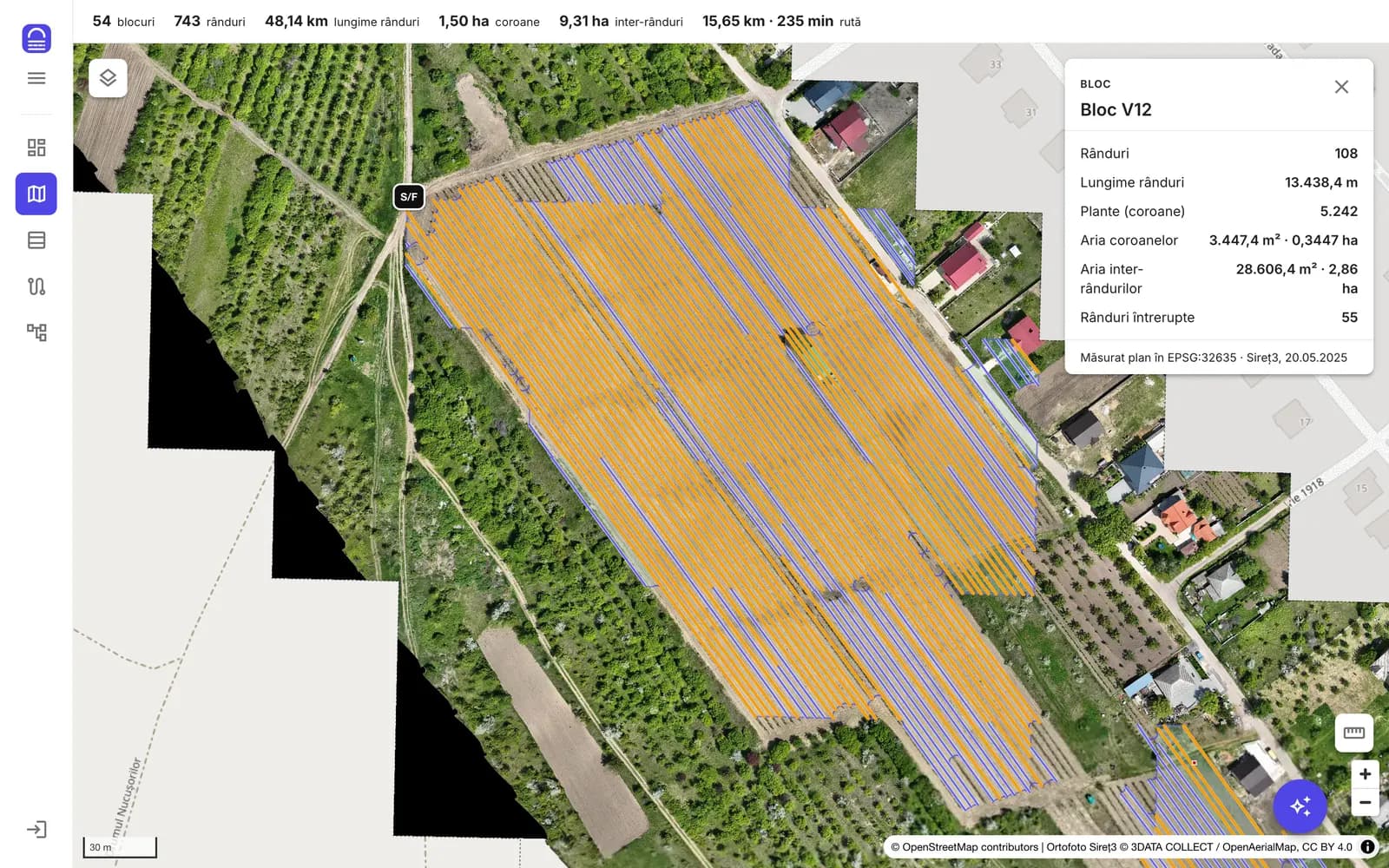Select the Aria coroanelor value
This screenshot has height=868, width=1389.
tap(1283, 240)
